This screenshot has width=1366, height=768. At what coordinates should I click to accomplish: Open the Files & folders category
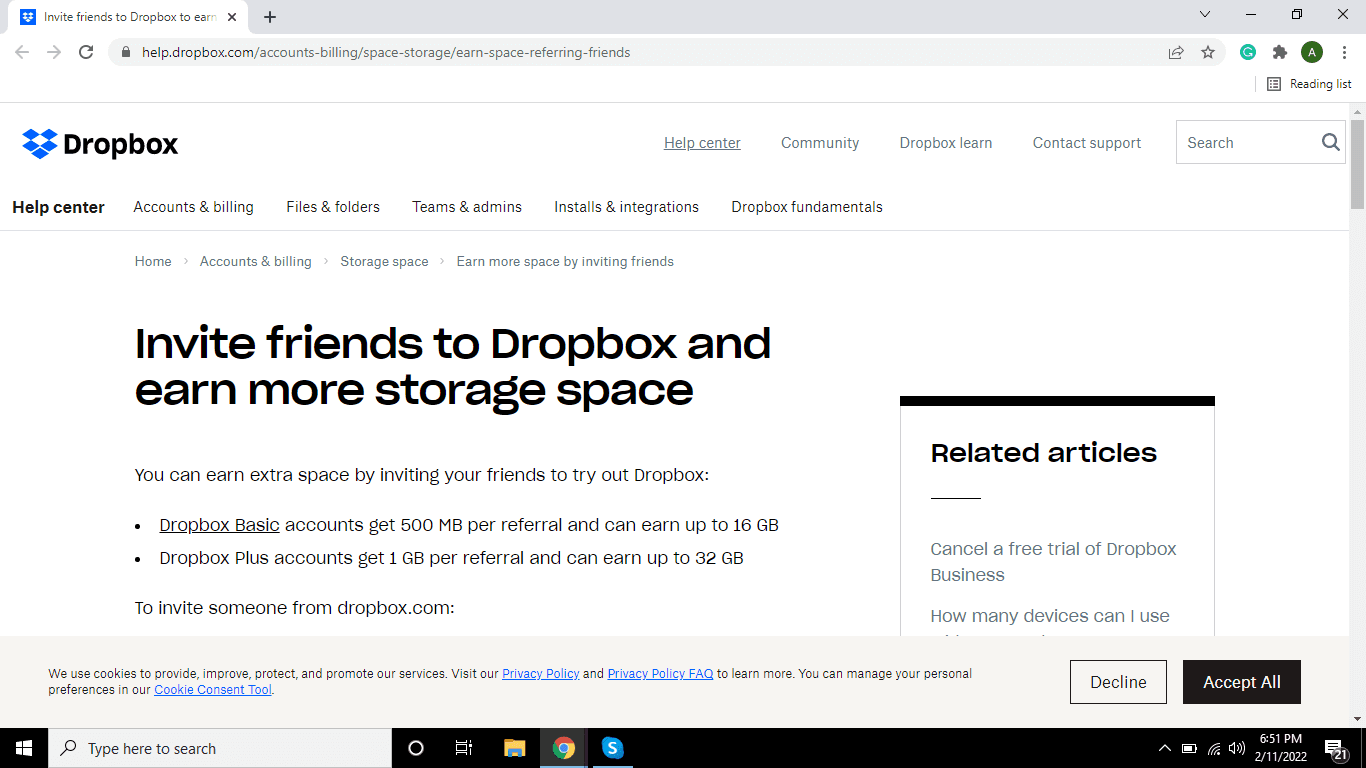(333, 207)
